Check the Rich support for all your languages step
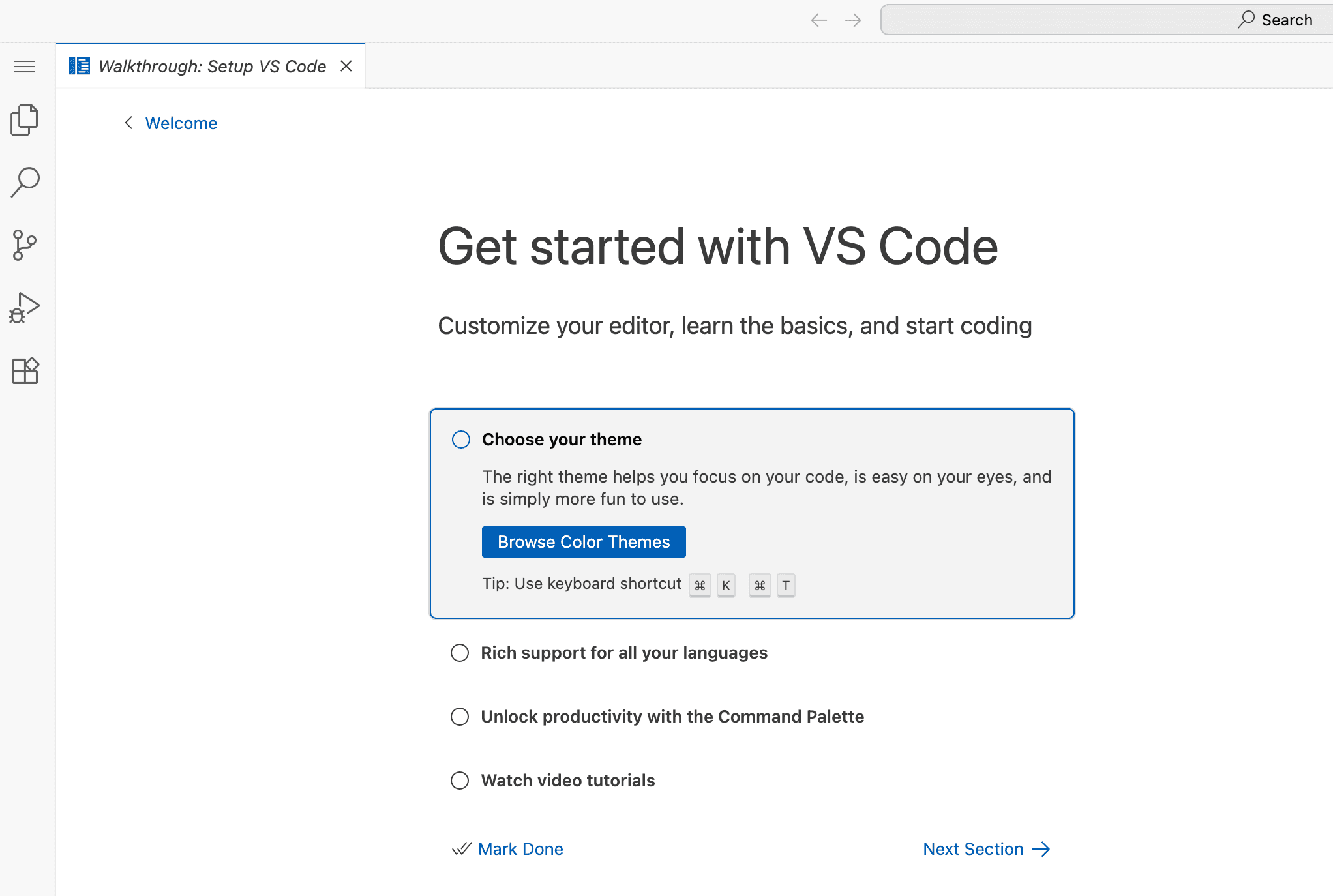 pyautogui.click(x=460, y=652)
